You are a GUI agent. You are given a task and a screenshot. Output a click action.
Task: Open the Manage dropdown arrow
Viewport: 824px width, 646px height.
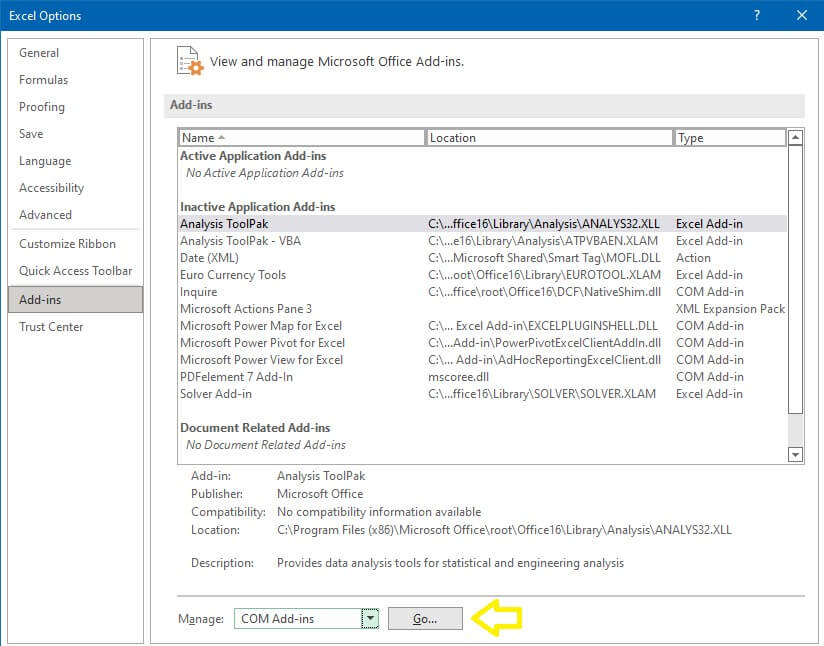(370, 619)
